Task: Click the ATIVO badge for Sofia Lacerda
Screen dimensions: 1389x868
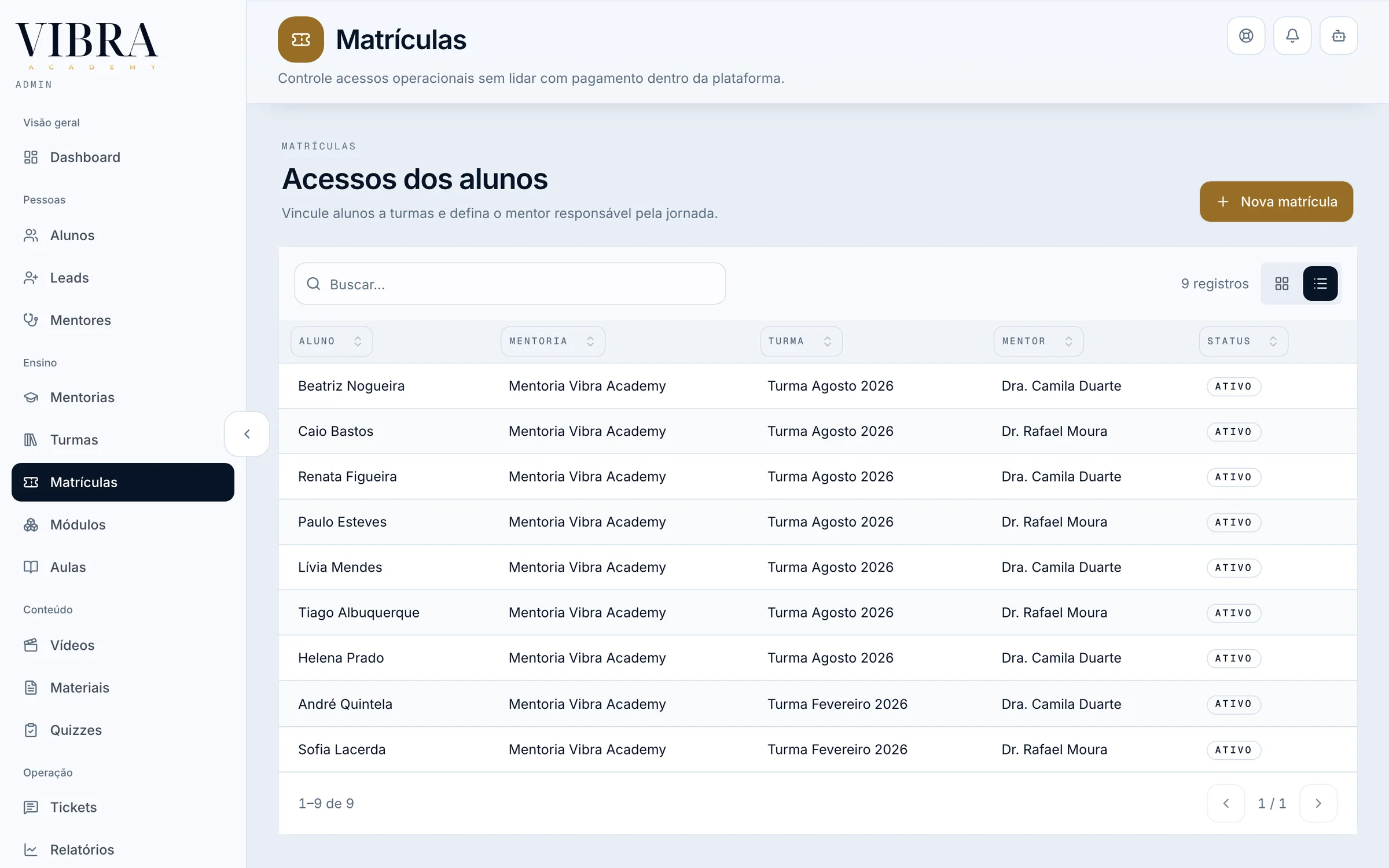Action: pos(1233,750)
